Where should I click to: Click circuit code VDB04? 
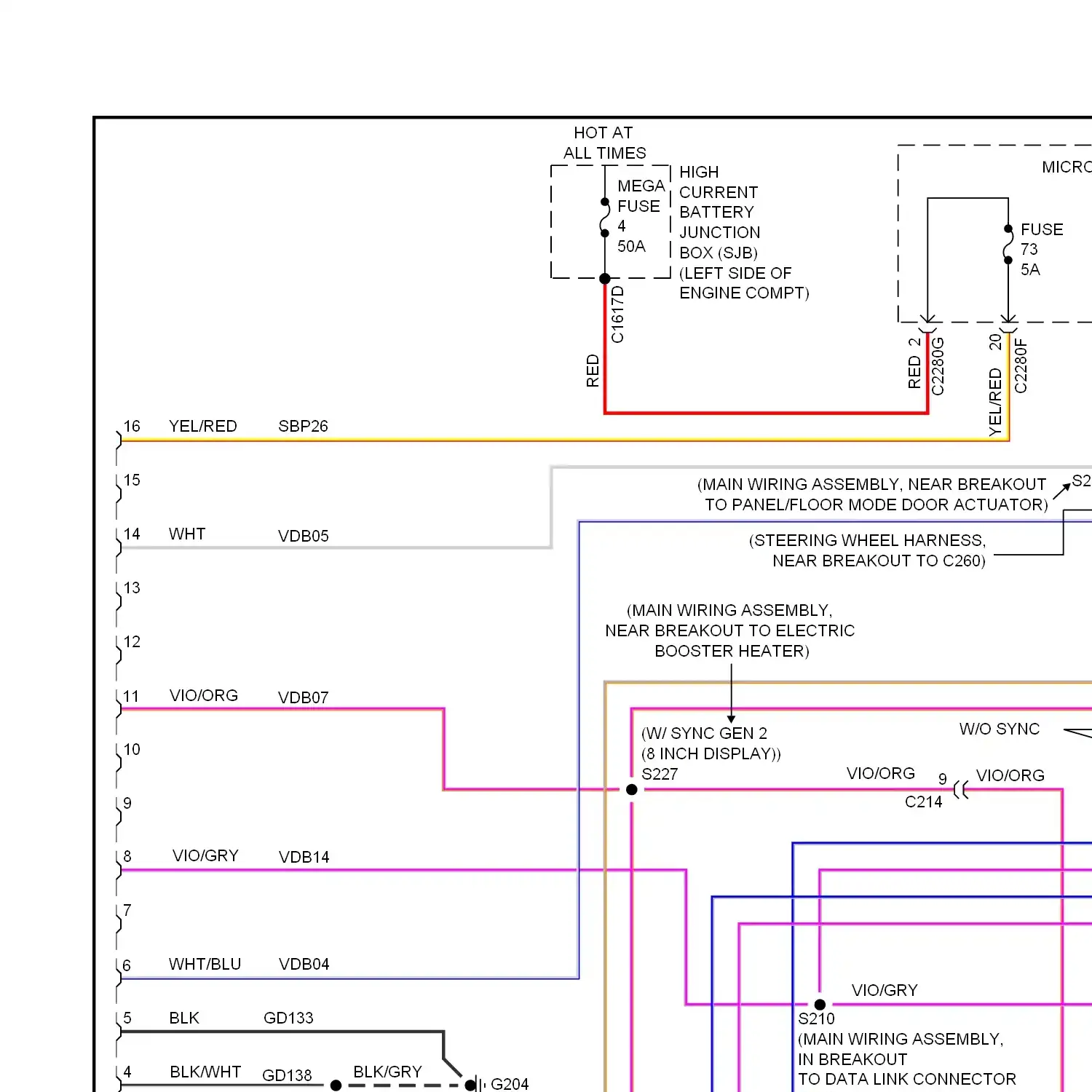point(304,964)
